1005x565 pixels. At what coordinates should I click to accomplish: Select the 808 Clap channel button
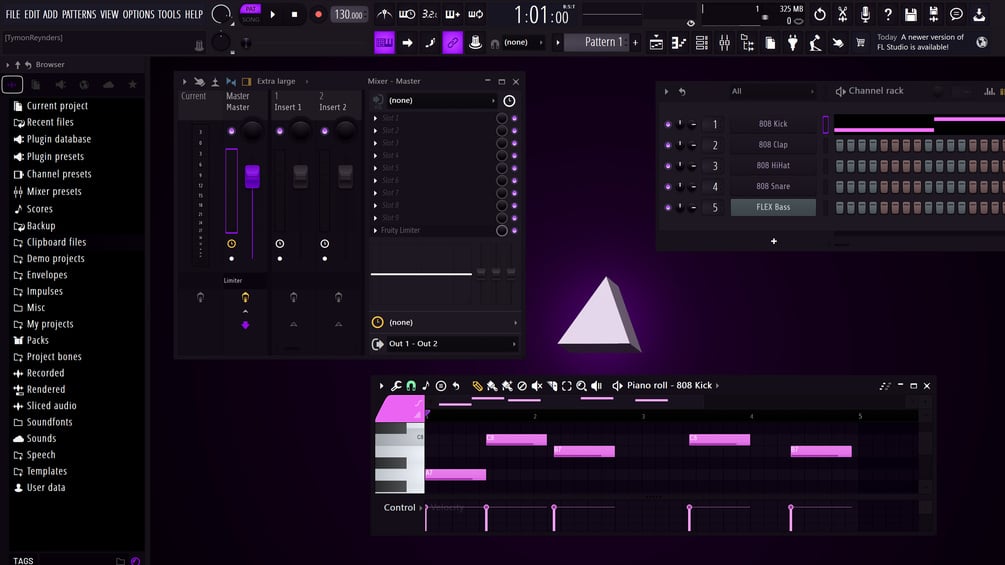coord(773,145)
